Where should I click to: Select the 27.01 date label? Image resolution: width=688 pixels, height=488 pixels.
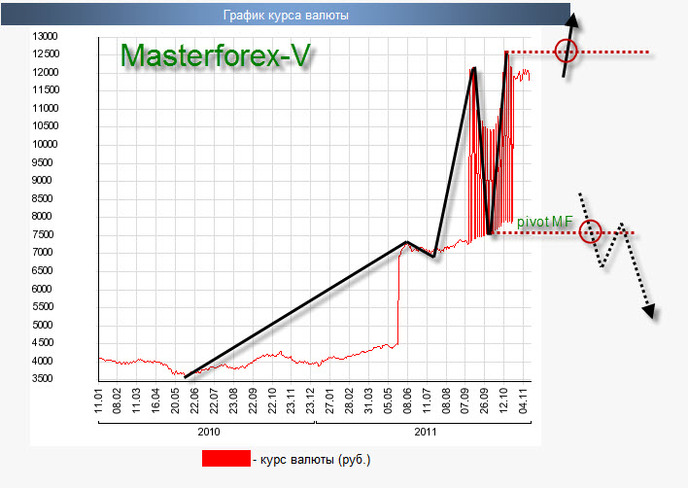(330, 400)
